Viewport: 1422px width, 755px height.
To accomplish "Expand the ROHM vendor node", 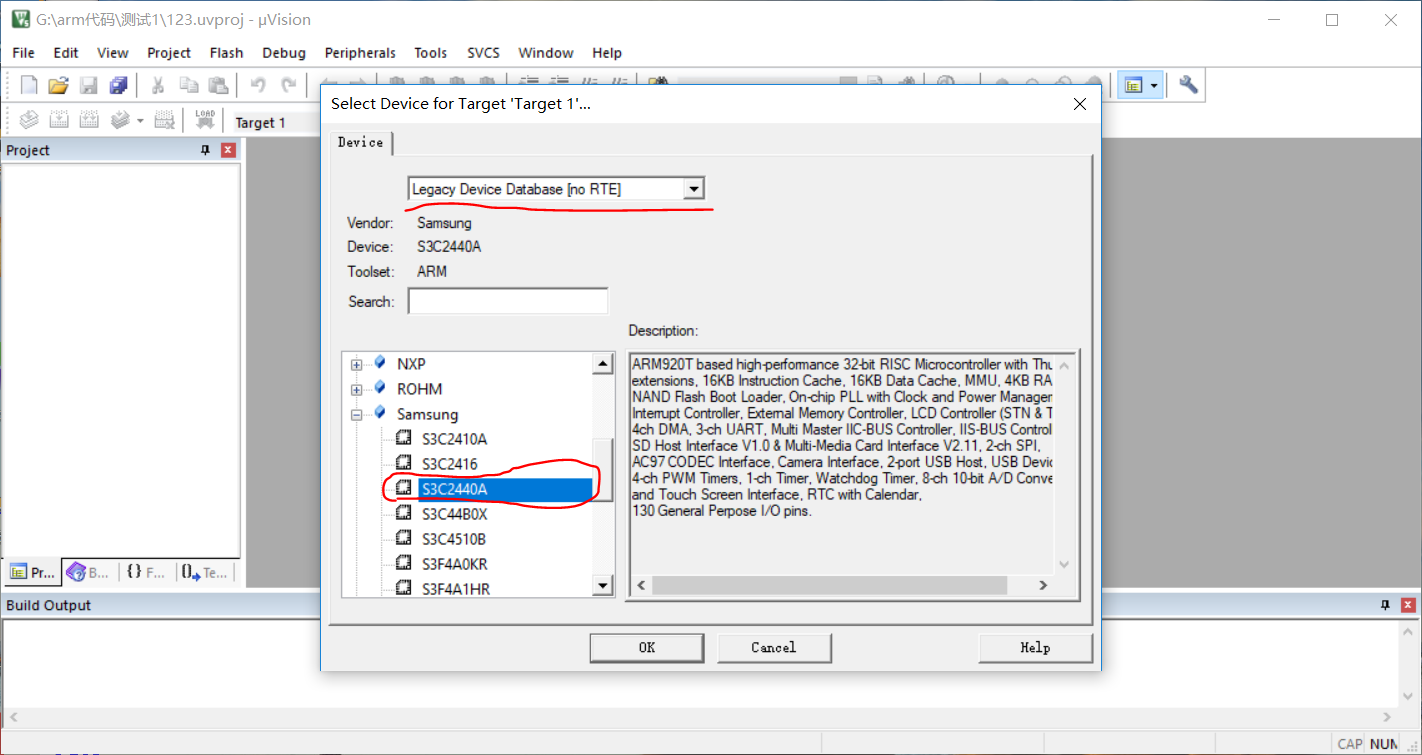I will coord(356,389).
